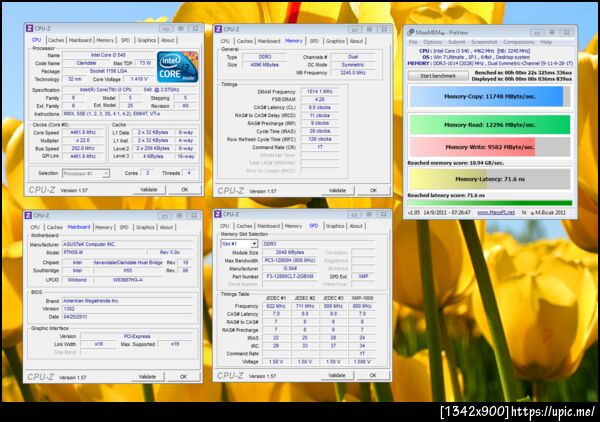This screenshot has width=600, height=422.
Task: Select the Graphics tab in the SPD-tab window
Action: [x=335, y=226]
